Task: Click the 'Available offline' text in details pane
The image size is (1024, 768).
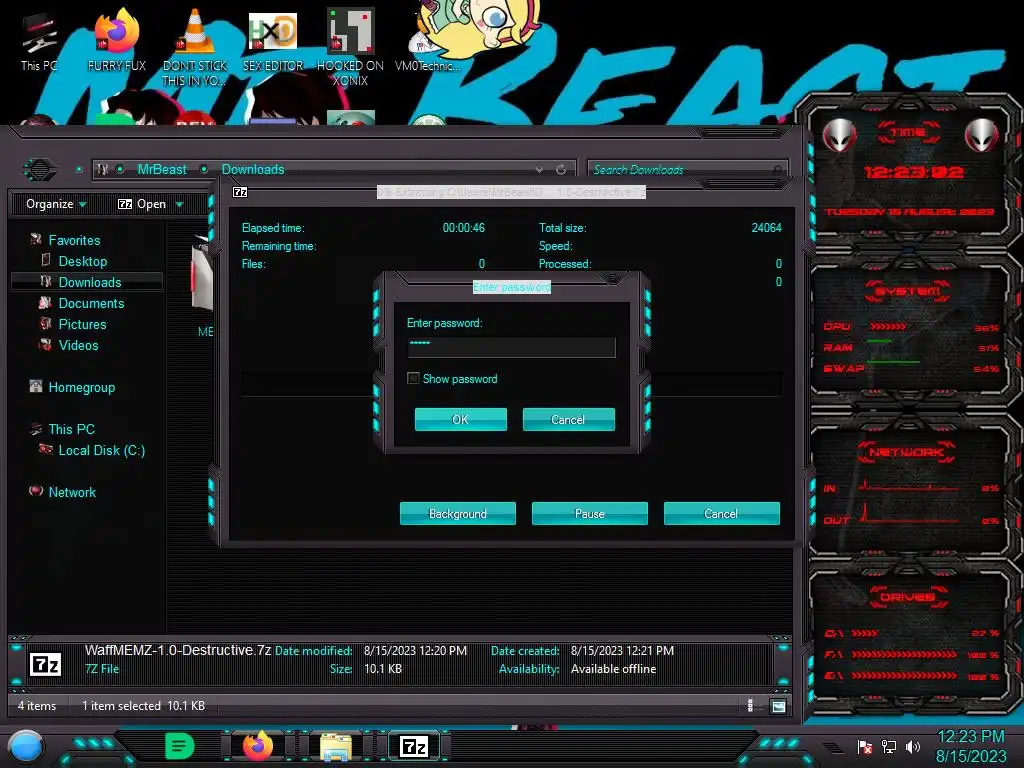Action: pyautogui.click(x=613, y=669)
